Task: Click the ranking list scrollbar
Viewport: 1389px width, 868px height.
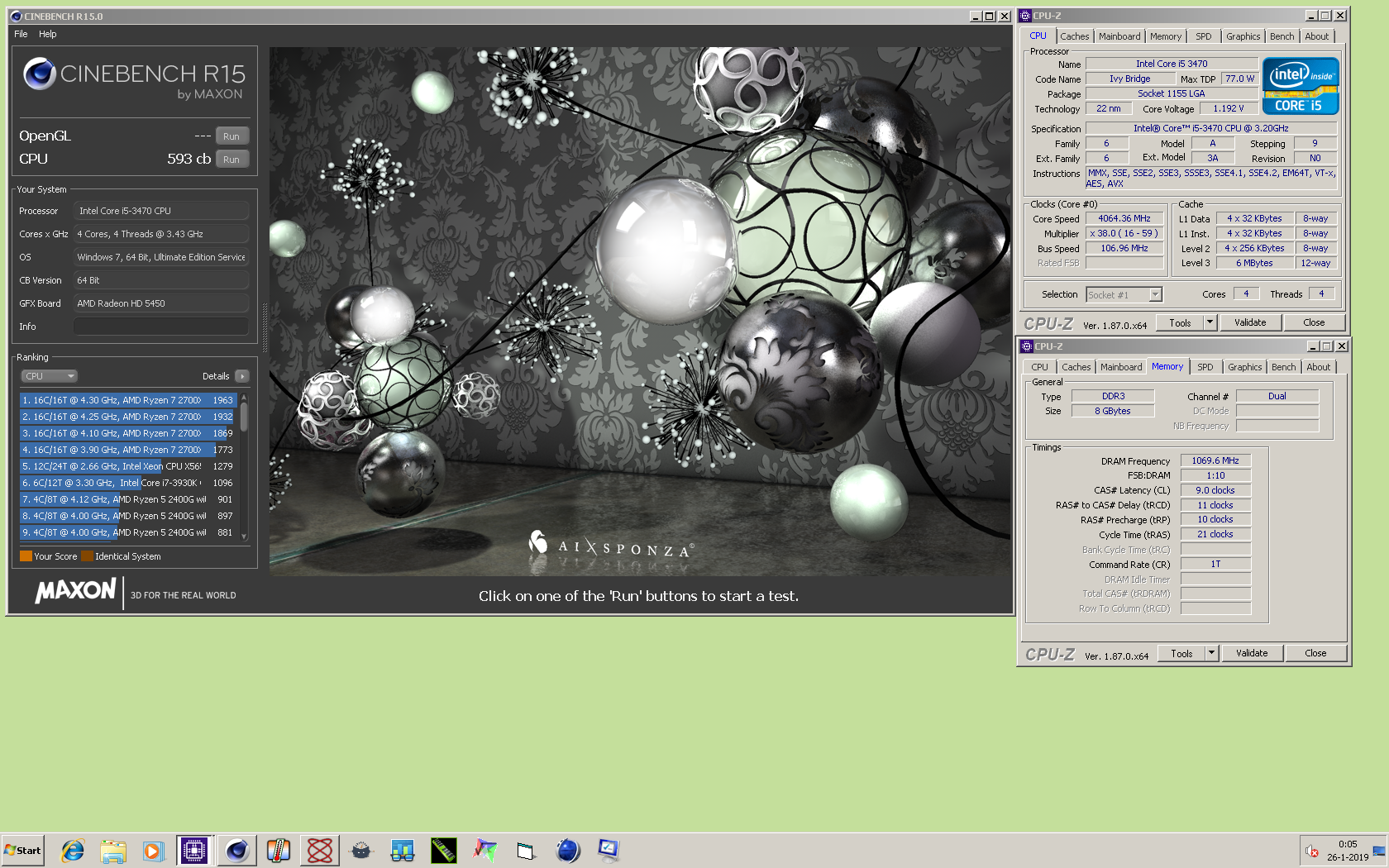Action: (x=244, y=467)
